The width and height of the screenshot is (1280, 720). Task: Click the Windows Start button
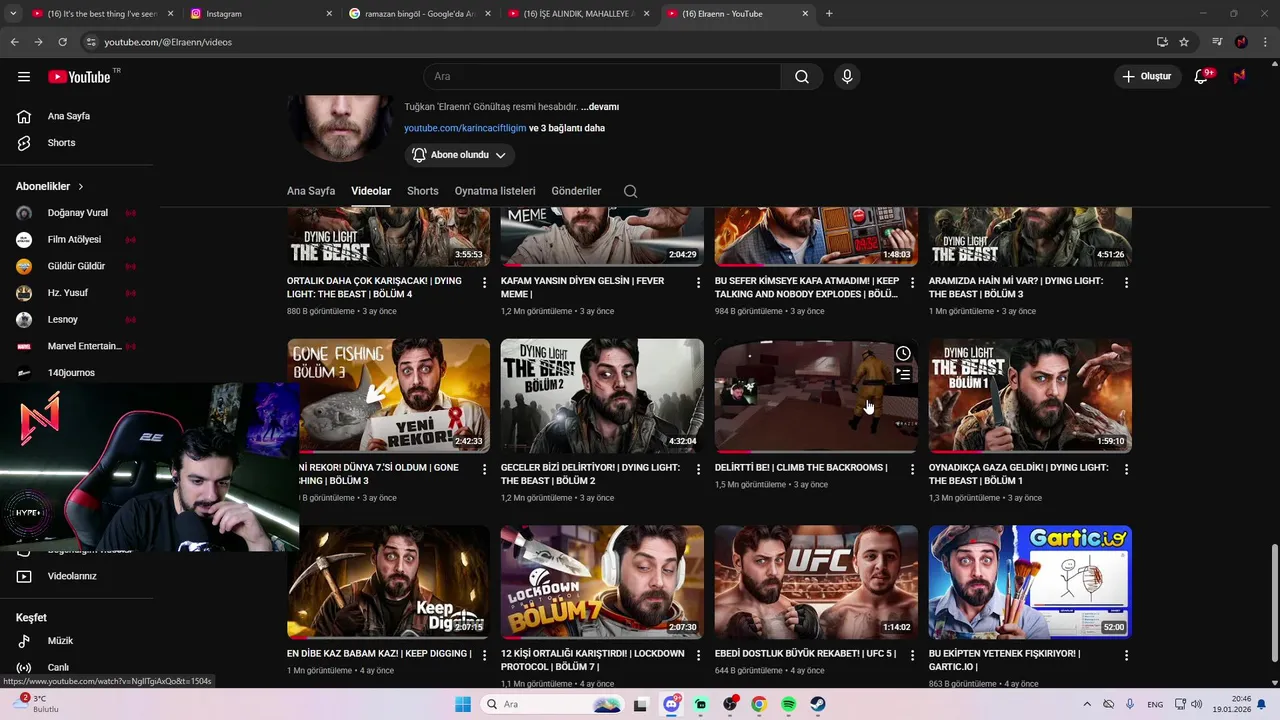tap(463, 704)
